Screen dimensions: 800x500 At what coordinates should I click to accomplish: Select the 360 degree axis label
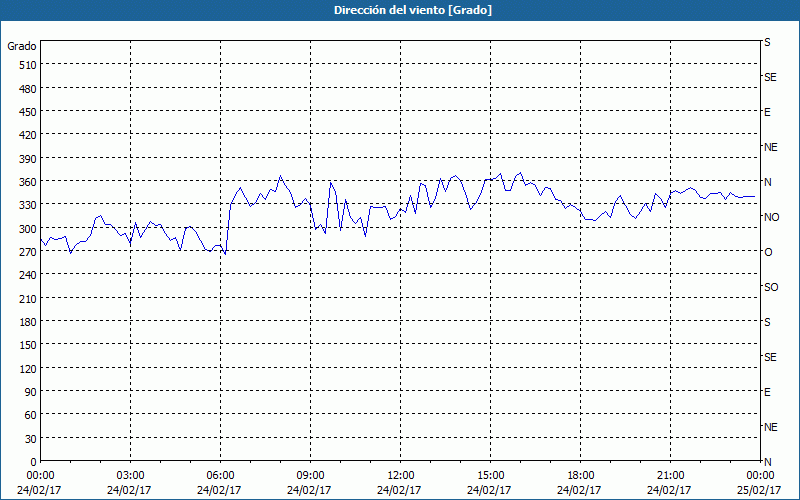[x=28, y=182]
